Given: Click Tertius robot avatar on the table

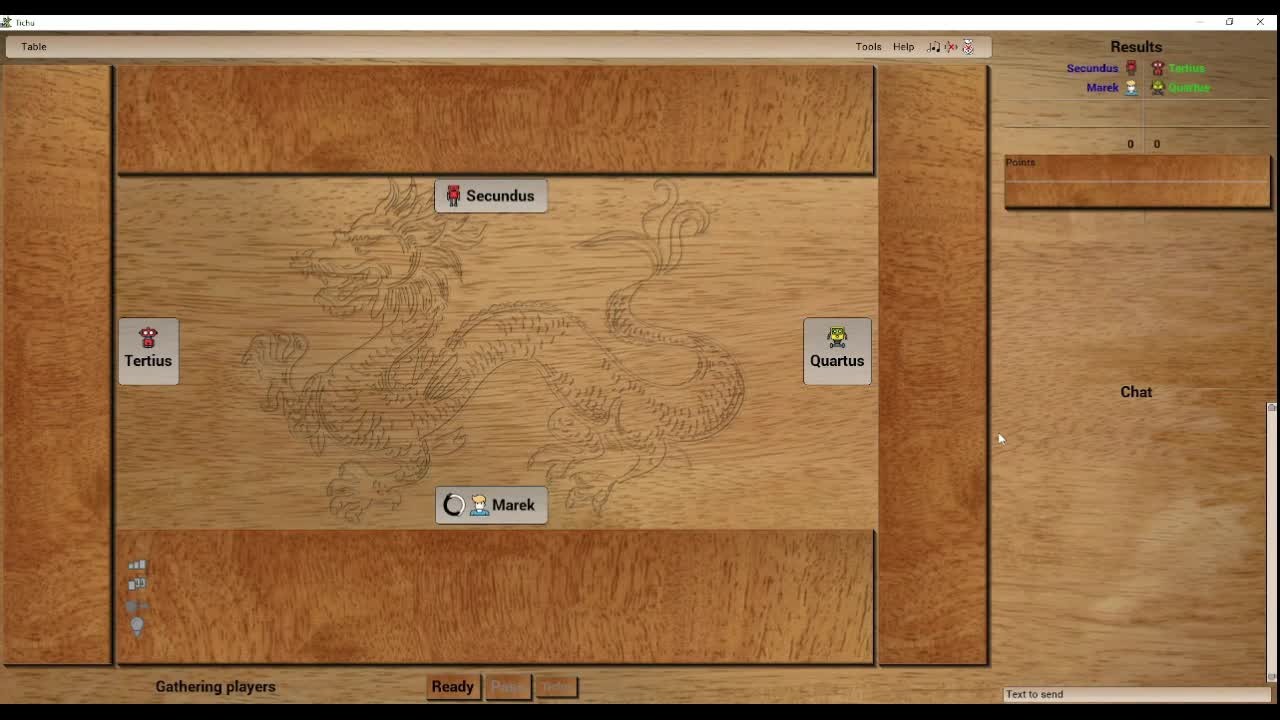Looking at the screenshot, I should tap(148, 338).
